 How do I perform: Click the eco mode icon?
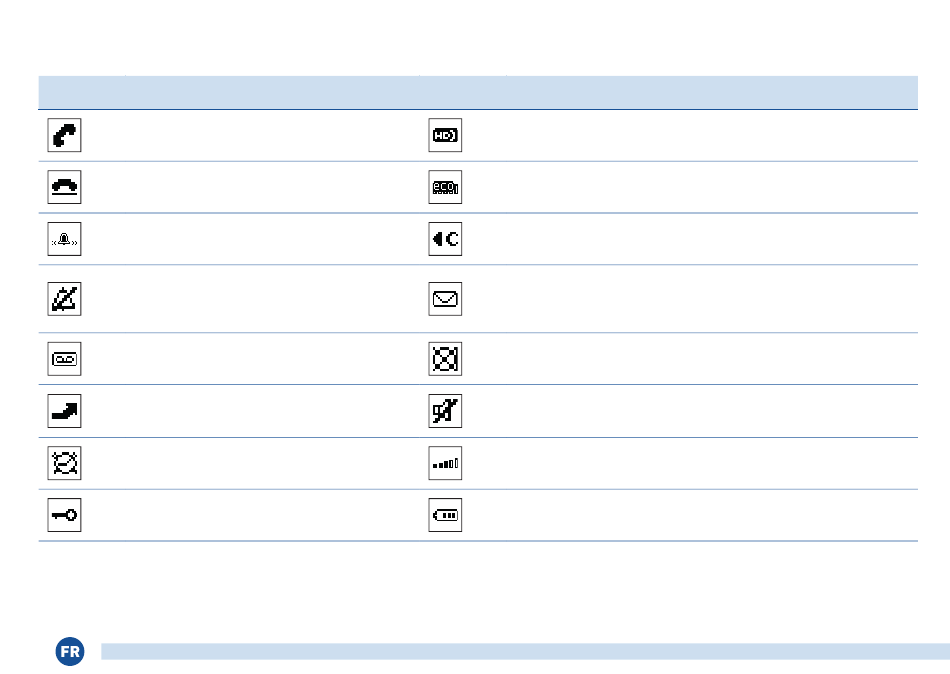pyautogui.click(x=445, y=187)
